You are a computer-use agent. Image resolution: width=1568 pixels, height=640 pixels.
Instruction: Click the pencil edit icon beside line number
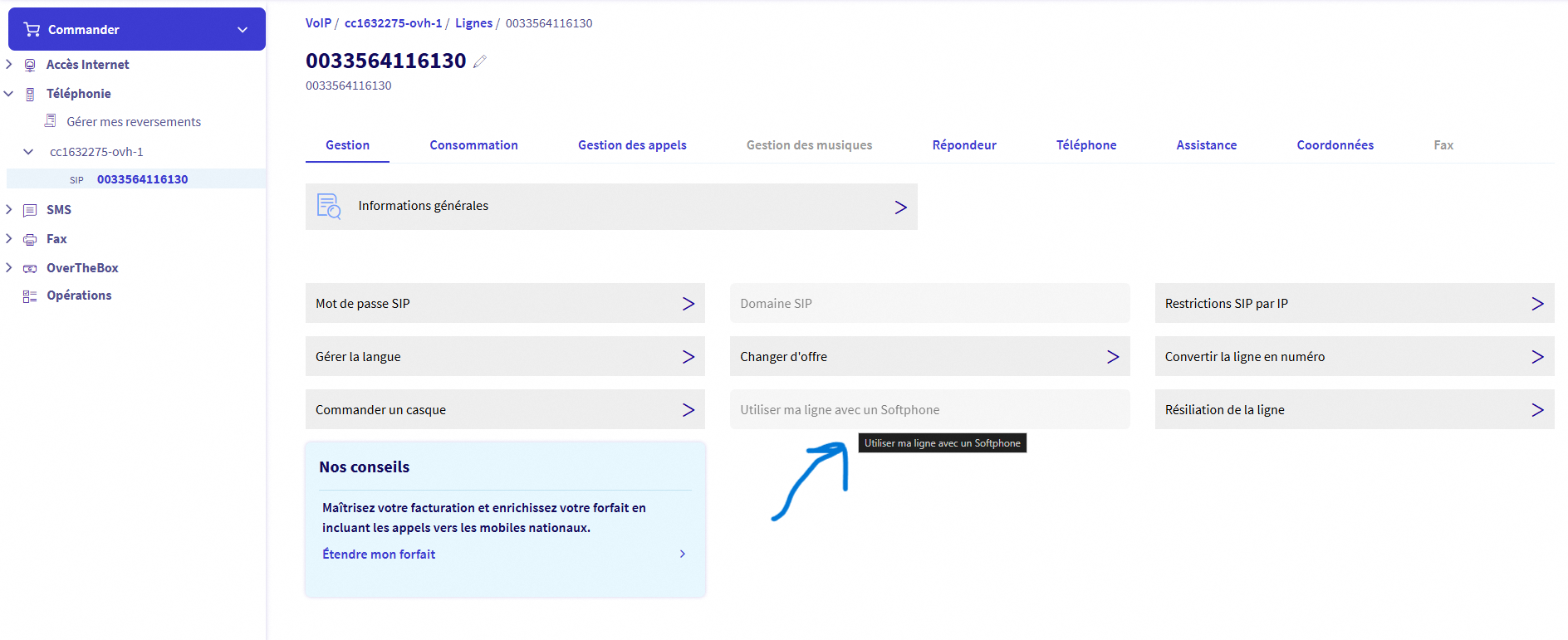pyautogui.click(x=479, y=61)
